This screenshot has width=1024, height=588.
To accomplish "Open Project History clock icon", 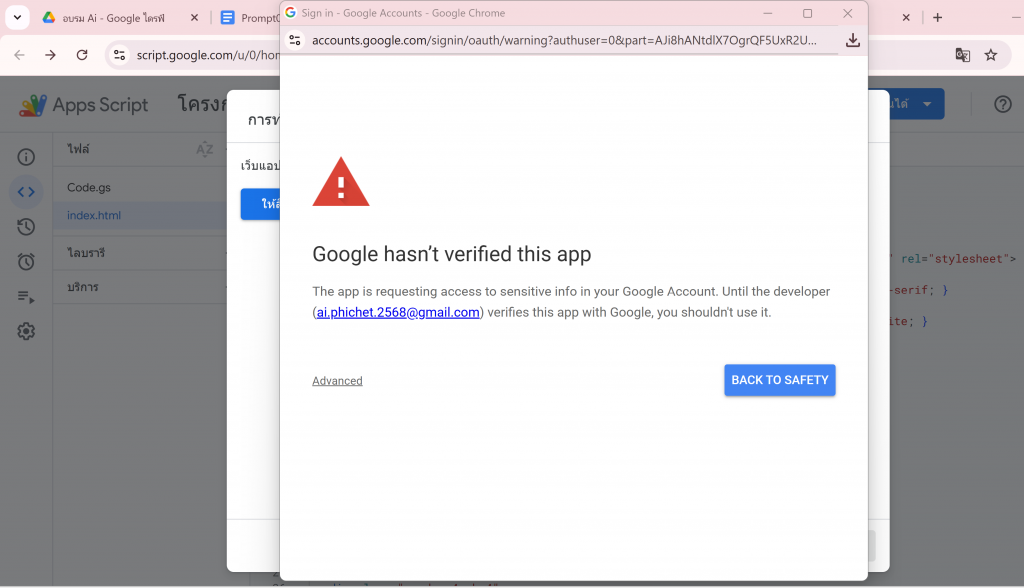I will (x=26, y=227).
